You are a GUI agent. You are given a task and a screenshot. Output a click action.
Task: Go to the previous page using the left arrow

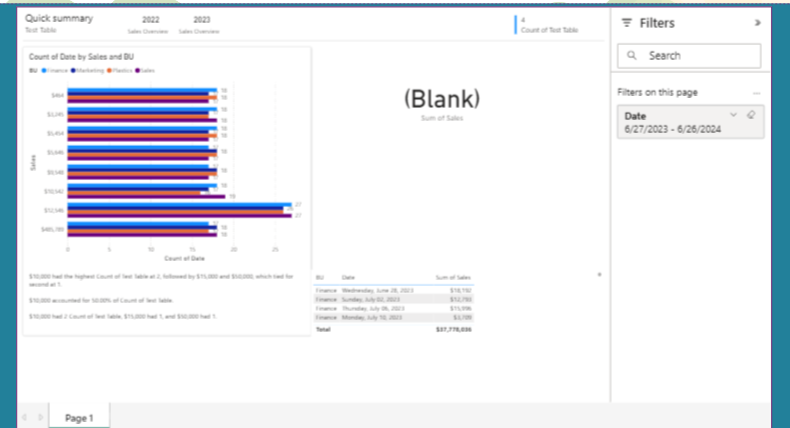click(25, 416)
